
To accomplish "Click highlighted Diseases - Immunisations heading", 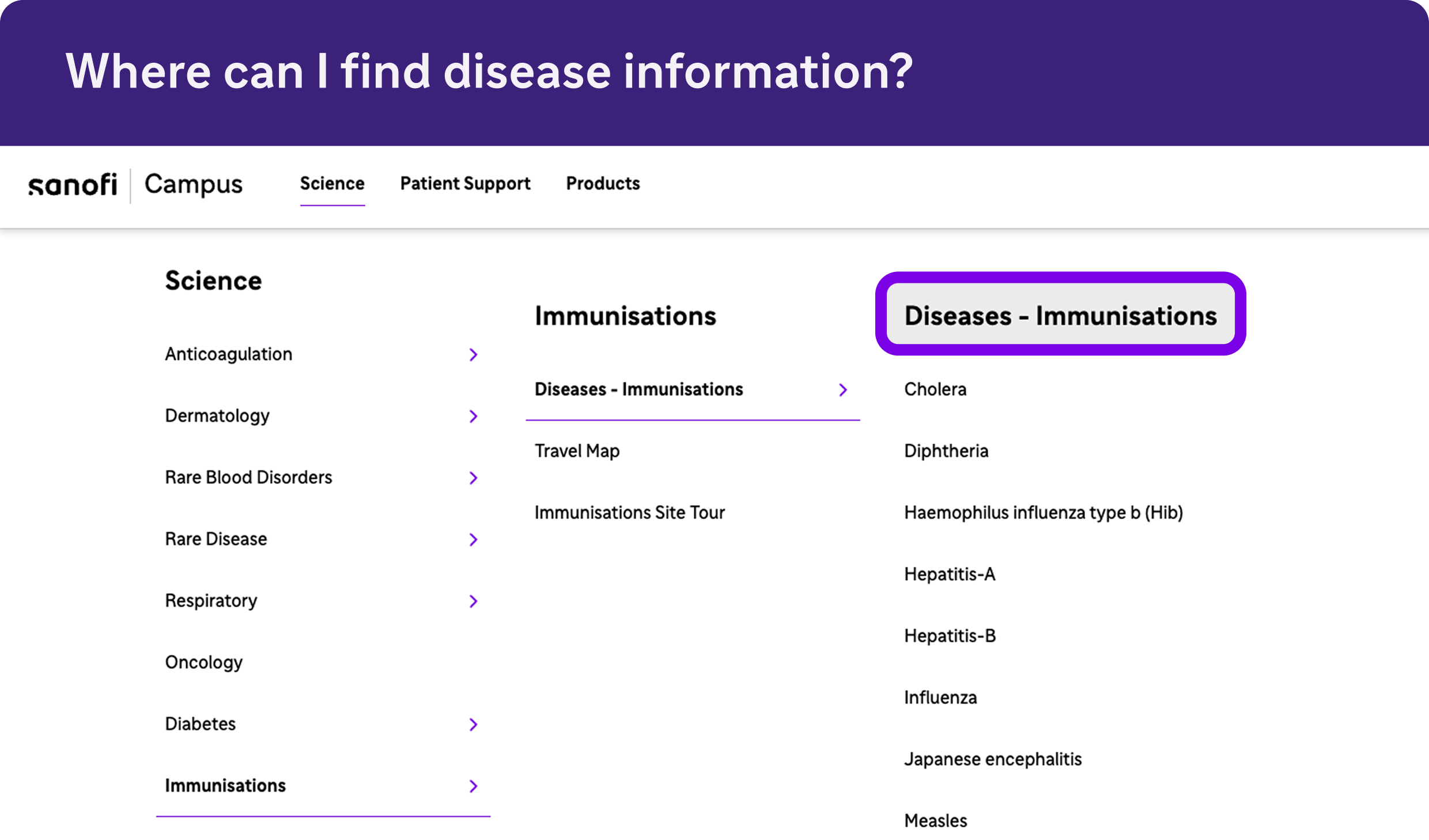I will click(1060, 315).
